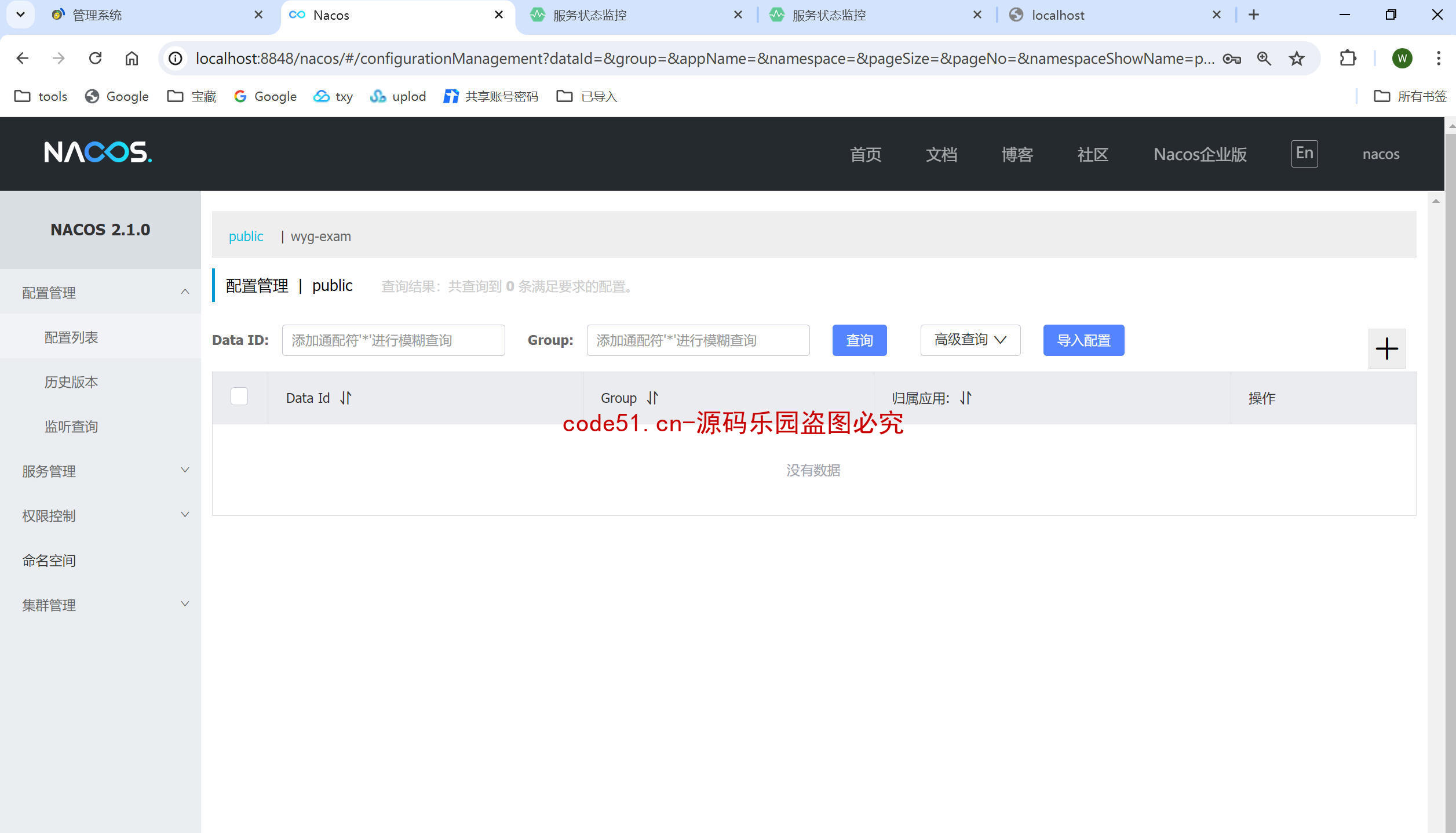This screenshot has height=833, width=1456.
Task: Select the public namespace tab
Action: tap(246, 237)
